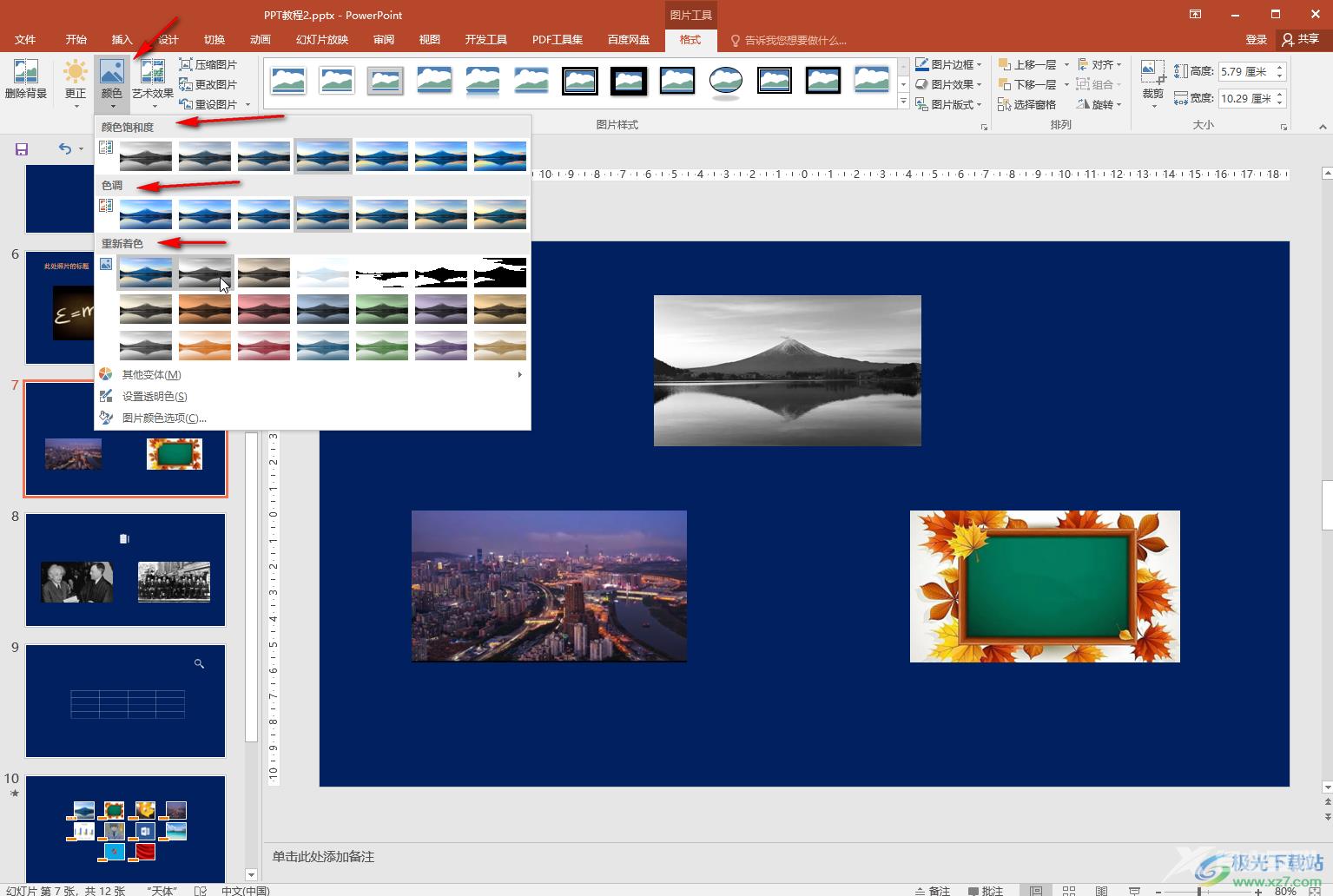
Task: Apply the oval picture style thumbnail
Action: (725, 81)
